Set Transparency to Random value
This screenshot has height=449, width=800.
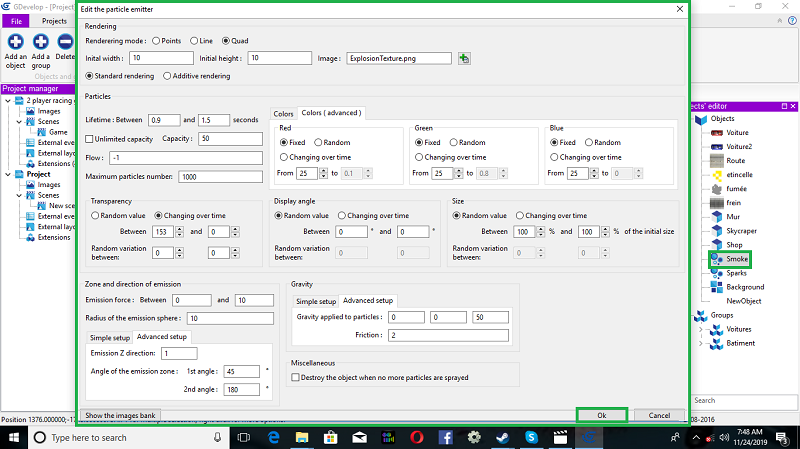pos(95,216)
